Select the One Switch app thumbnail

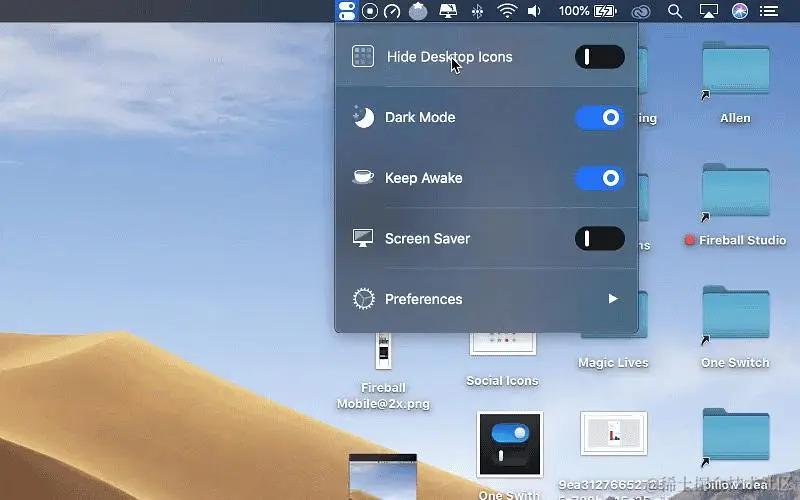tap(510, 444)
